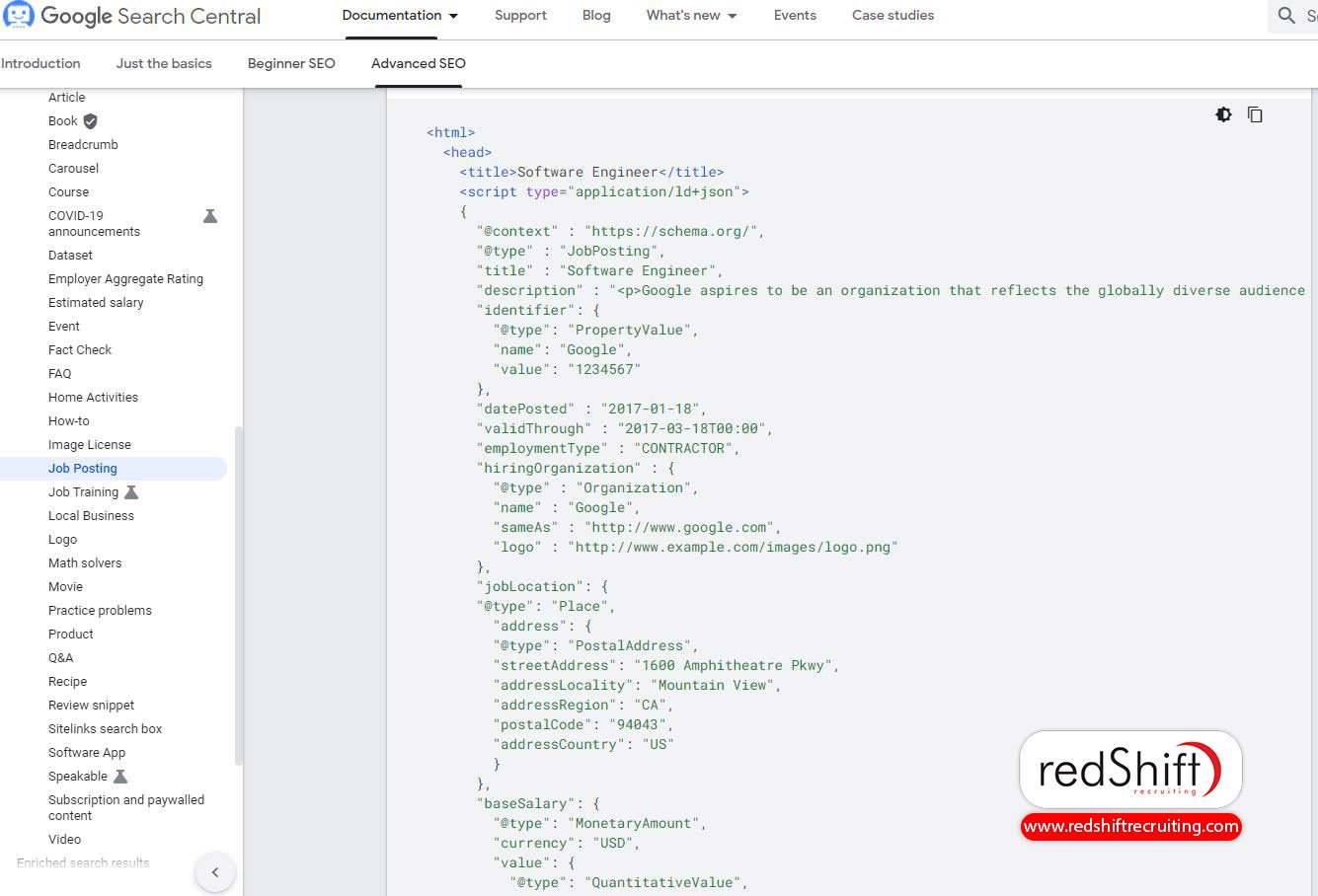Open the Home Activities link
This screenshot has height=896, width=1318.
(x=93, y=398)
